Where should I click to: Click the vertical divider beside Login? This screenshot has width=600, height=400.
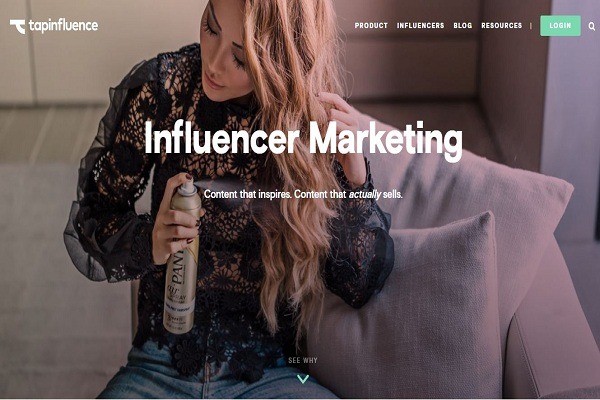[x=531, y=26]
